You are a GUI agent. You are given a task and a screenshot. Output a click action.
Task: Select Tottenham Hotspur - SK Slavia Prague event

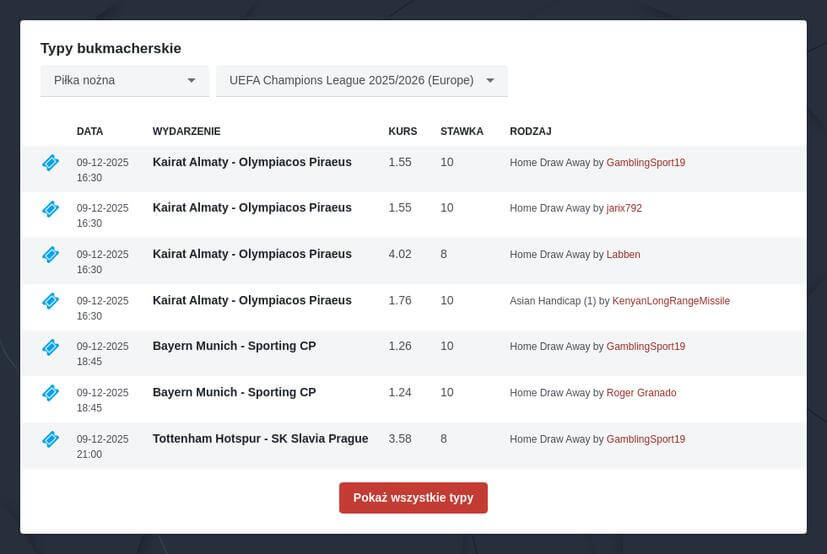tap(260, 439)
